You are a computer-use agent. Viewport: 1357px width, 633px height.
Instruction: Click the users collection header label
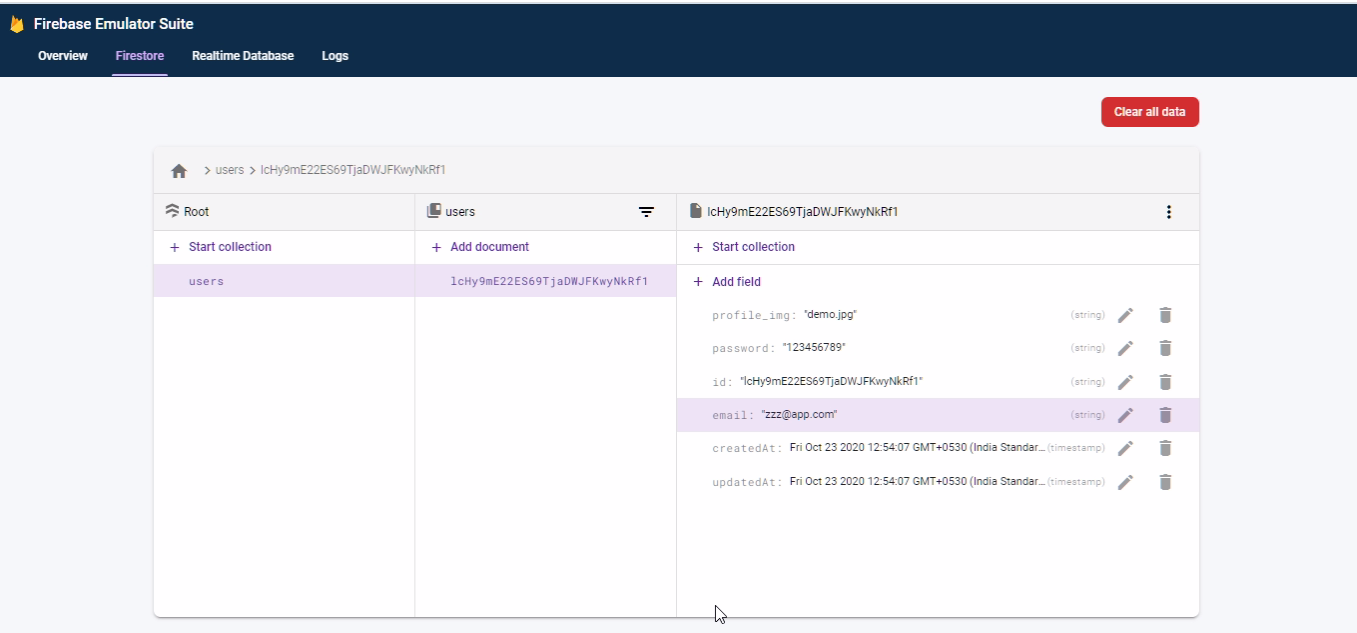pyautogui.click(x=460, y=212)
